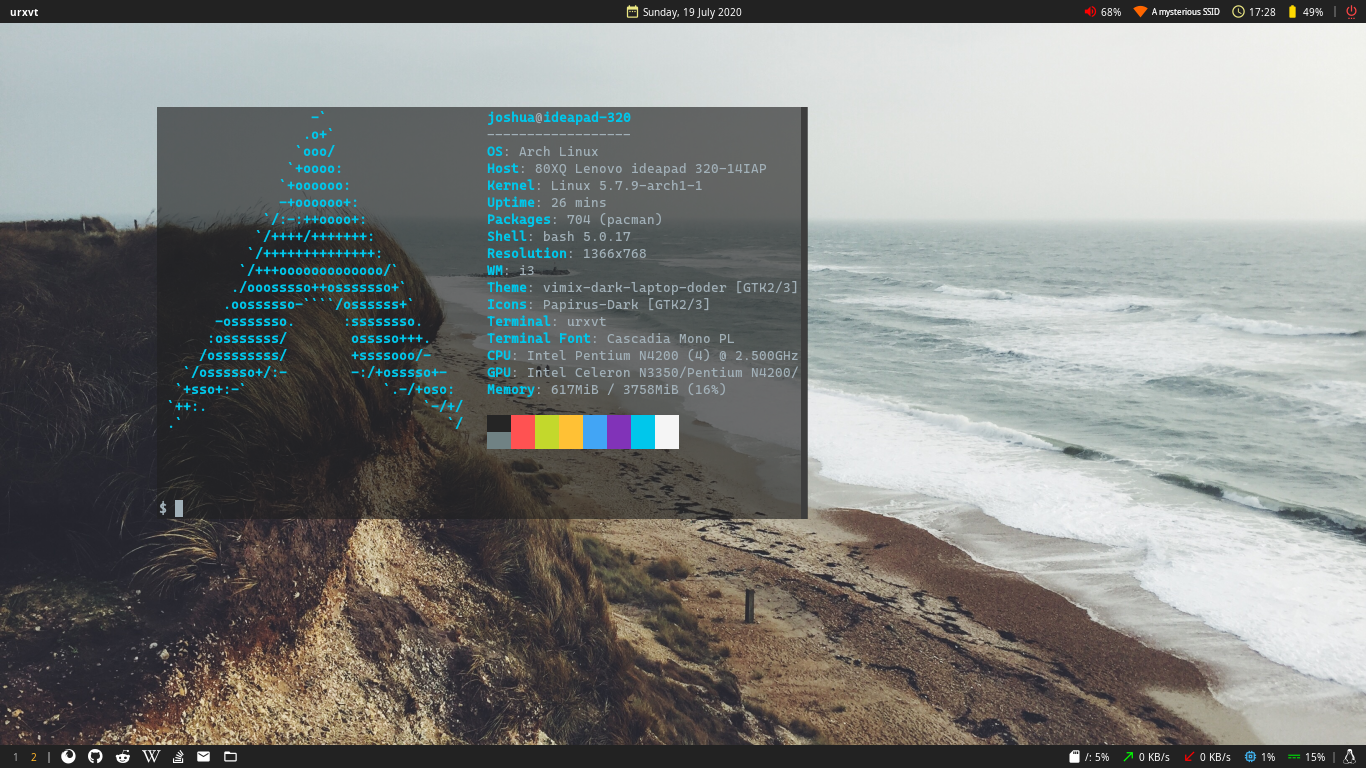Click the 'A mysterious SSID' network name

pyautogui.click(x=1186, y=12)
